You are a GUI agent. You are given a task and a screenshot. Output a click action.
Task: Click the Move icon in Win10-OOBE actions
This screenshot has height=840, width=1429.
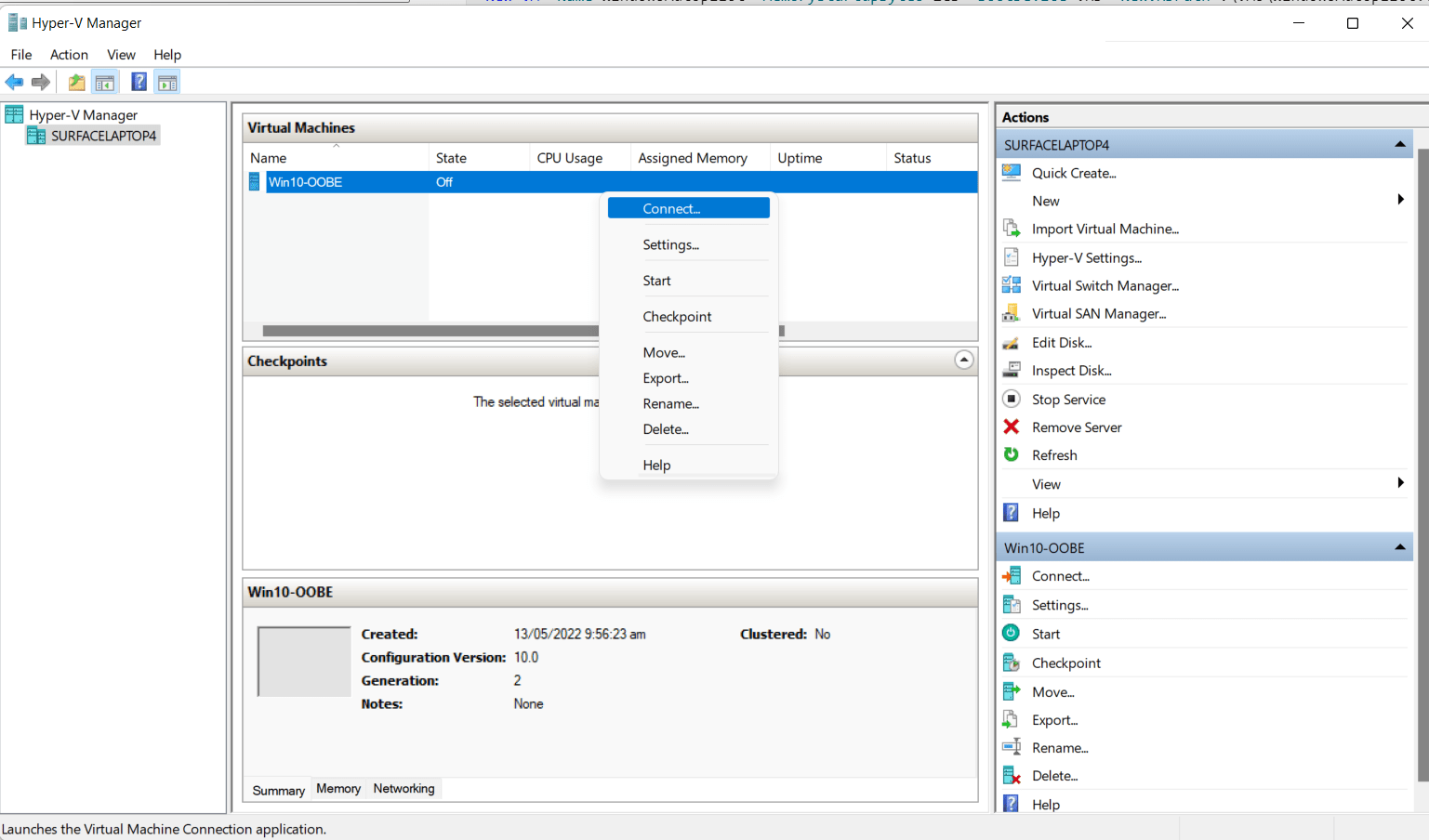tap(1012, 691)
